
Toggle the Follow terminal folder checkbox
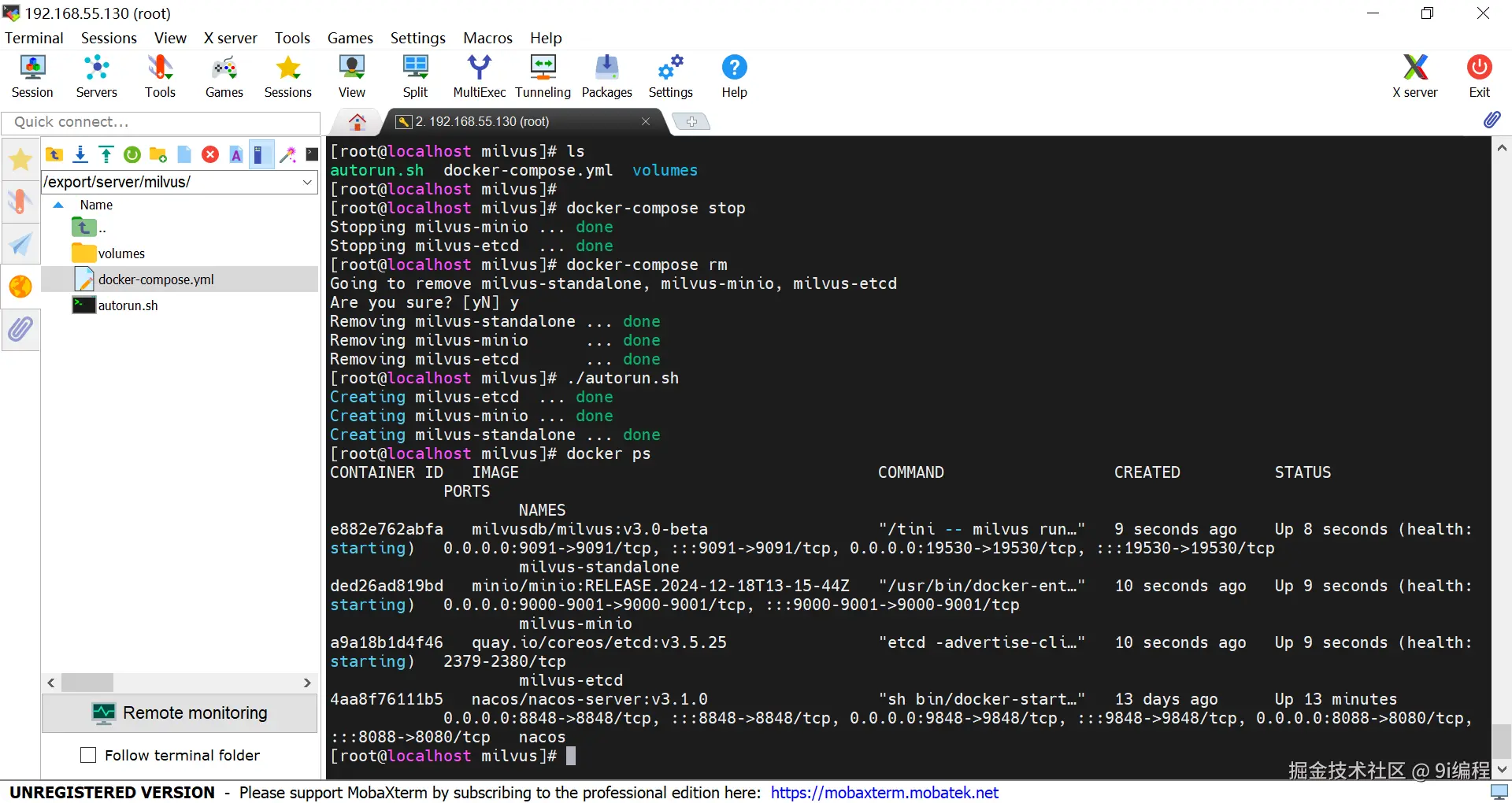coord(88,755)
